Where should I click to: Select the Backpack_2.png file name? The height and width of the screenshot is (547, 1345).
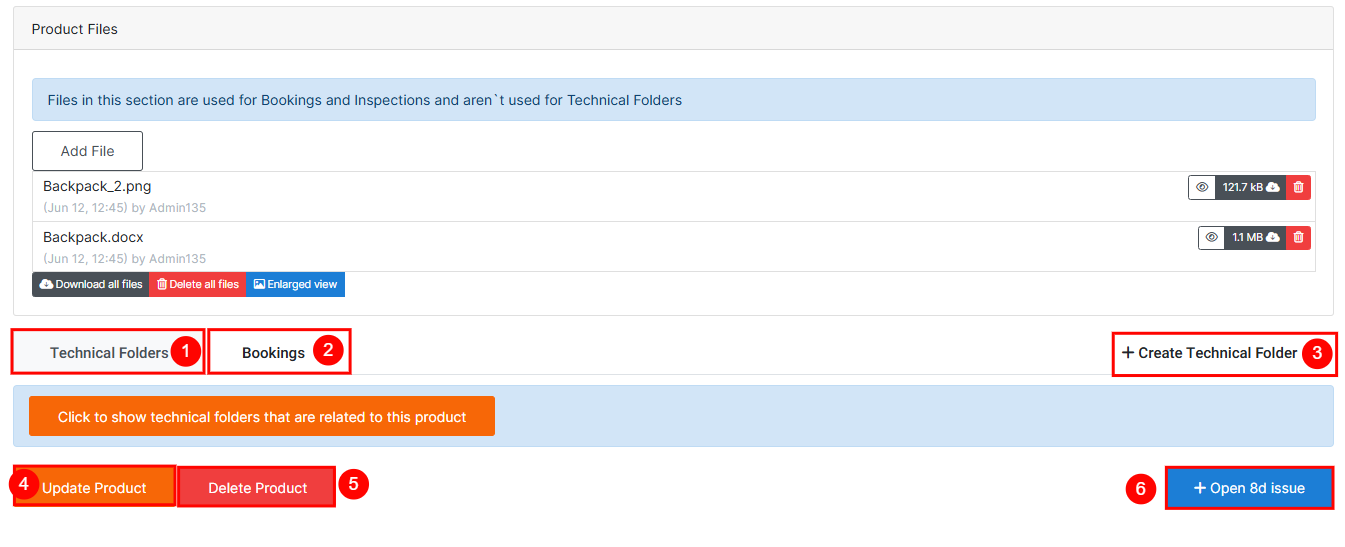click(x=97, y=186)
